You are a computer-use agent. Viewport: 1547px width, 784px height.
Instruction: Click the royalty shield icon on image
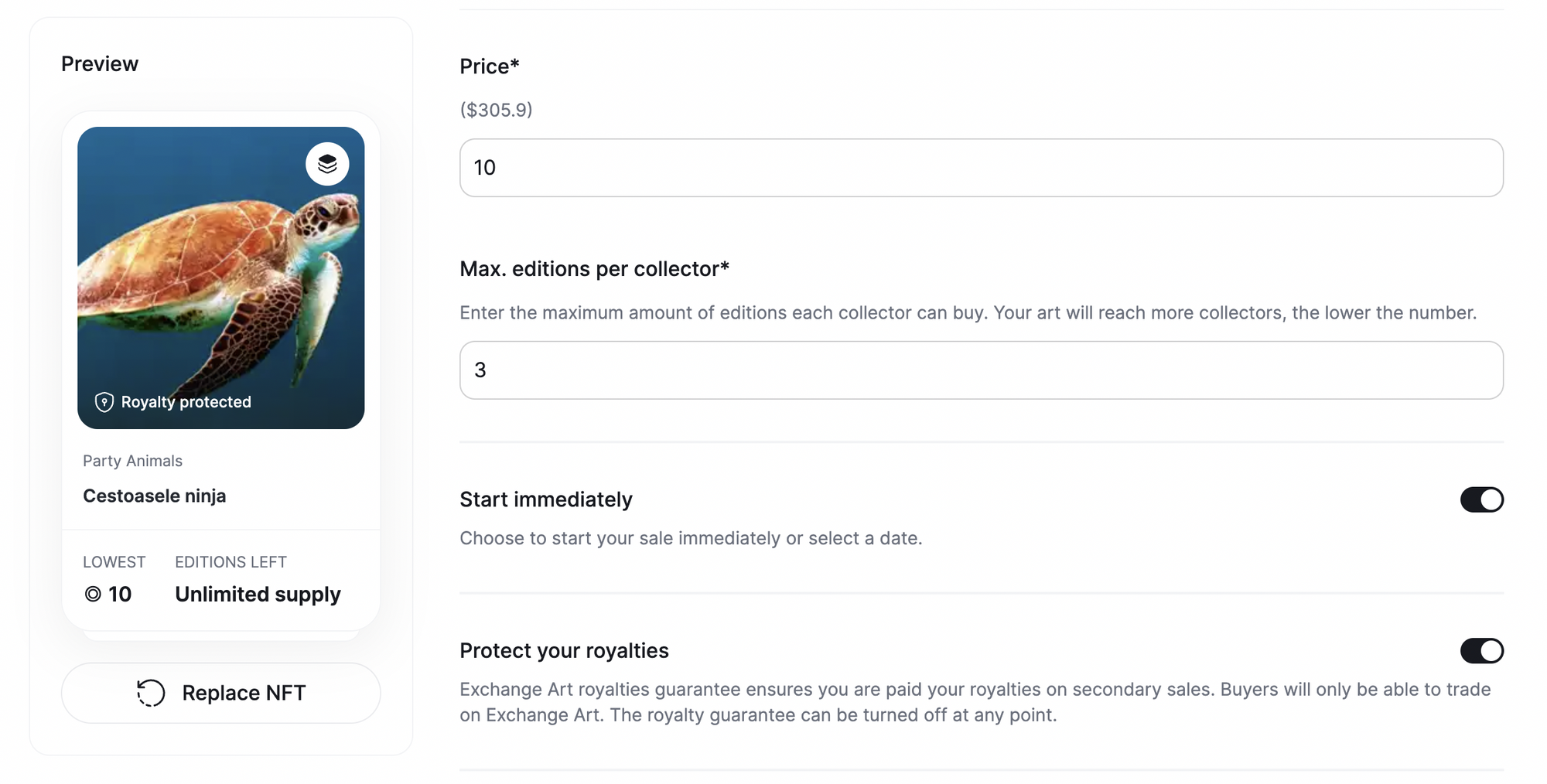pyautogui.click(x=104, y=402)
